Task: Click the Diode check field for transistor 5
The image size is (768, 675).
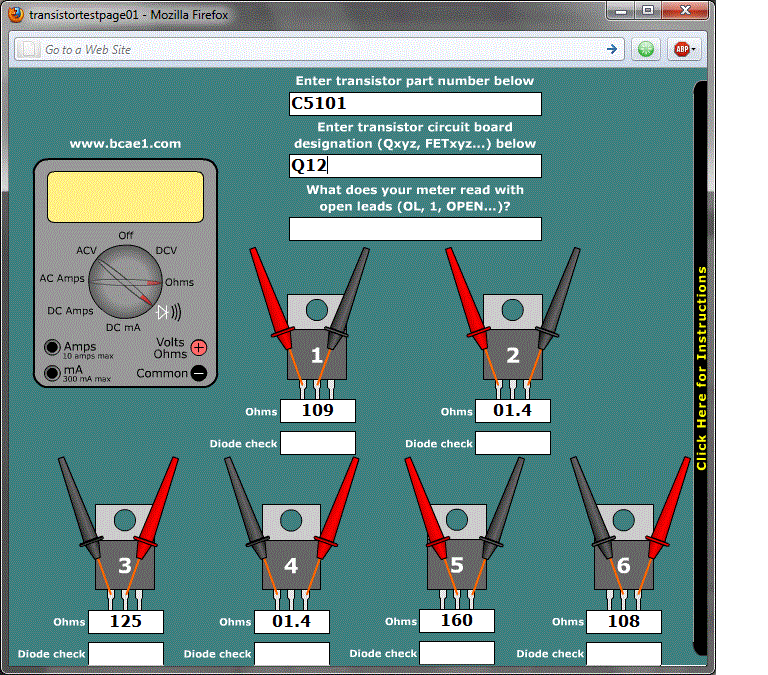Action: 457,653
